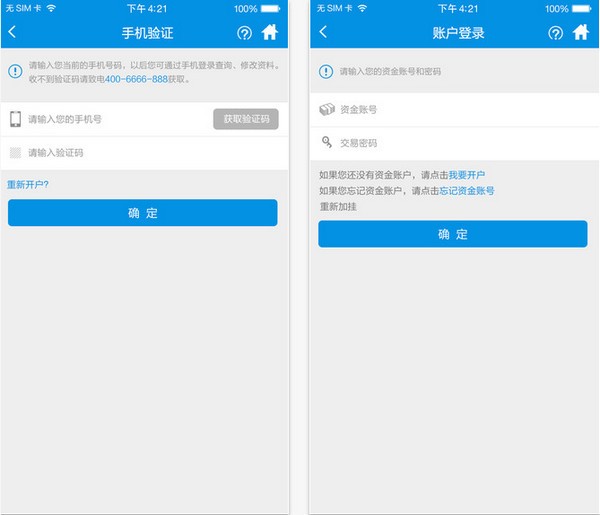Click the phone icon in the mobile number row
The image size is (600, 515).
[16, 119]
